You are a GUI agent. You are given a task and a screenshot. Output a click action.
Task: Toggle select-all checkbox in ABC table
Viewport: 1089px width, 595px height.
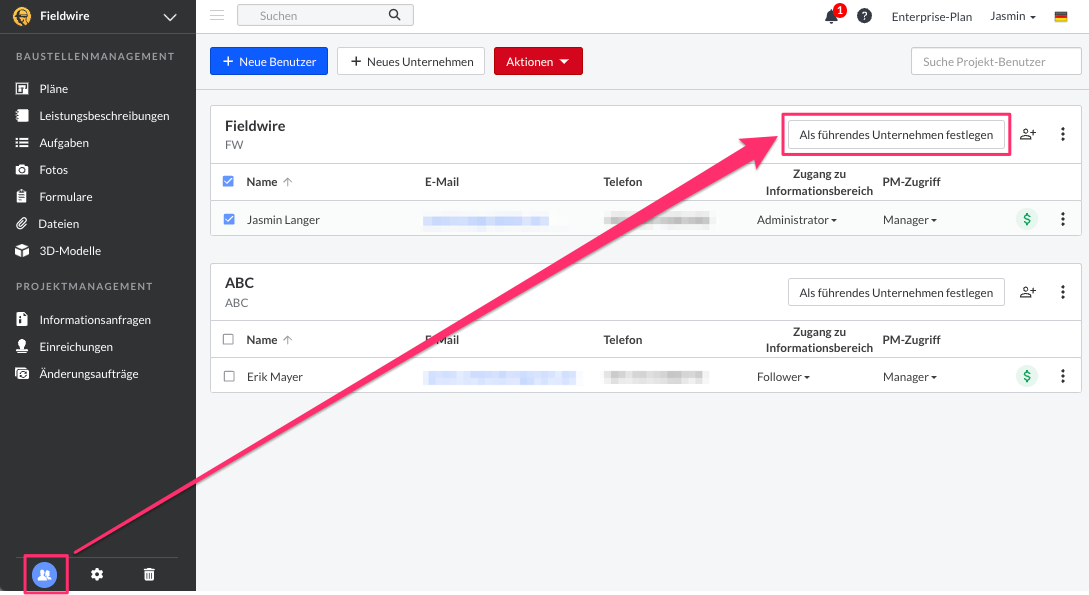pyautogui.click(x=228, y=340)
